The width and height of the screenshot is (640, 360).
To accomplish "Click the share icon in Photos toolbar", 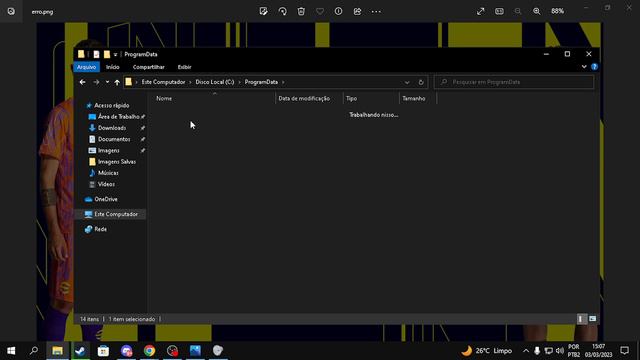I will coord(357,11).
